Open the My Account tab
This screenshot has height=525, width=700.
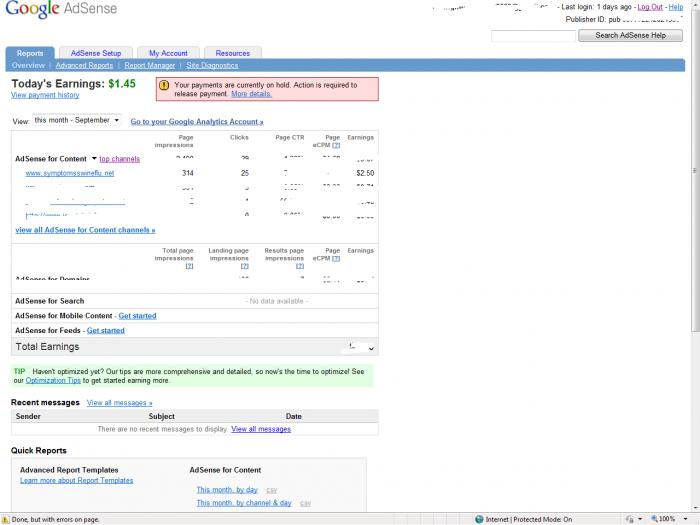[x=168, y=53]
